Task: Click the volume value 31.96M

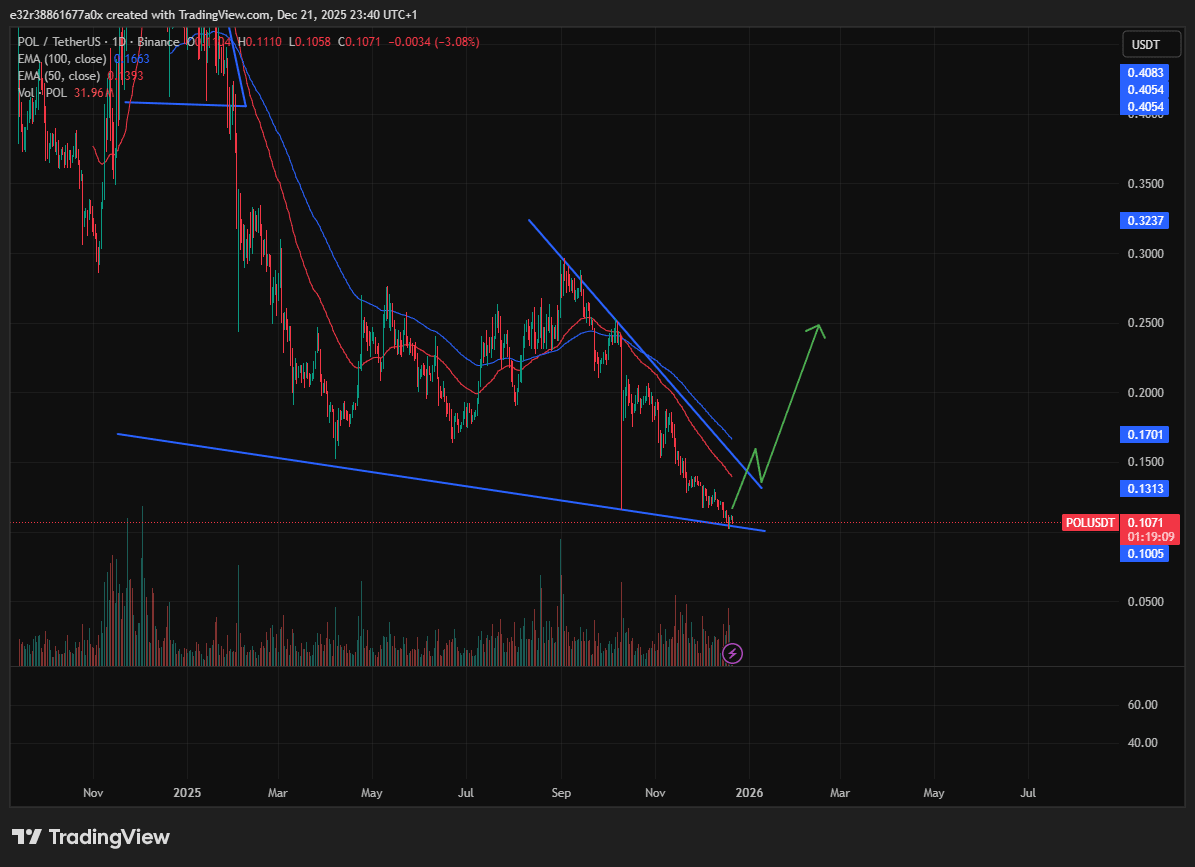Action: pos(93,93)
